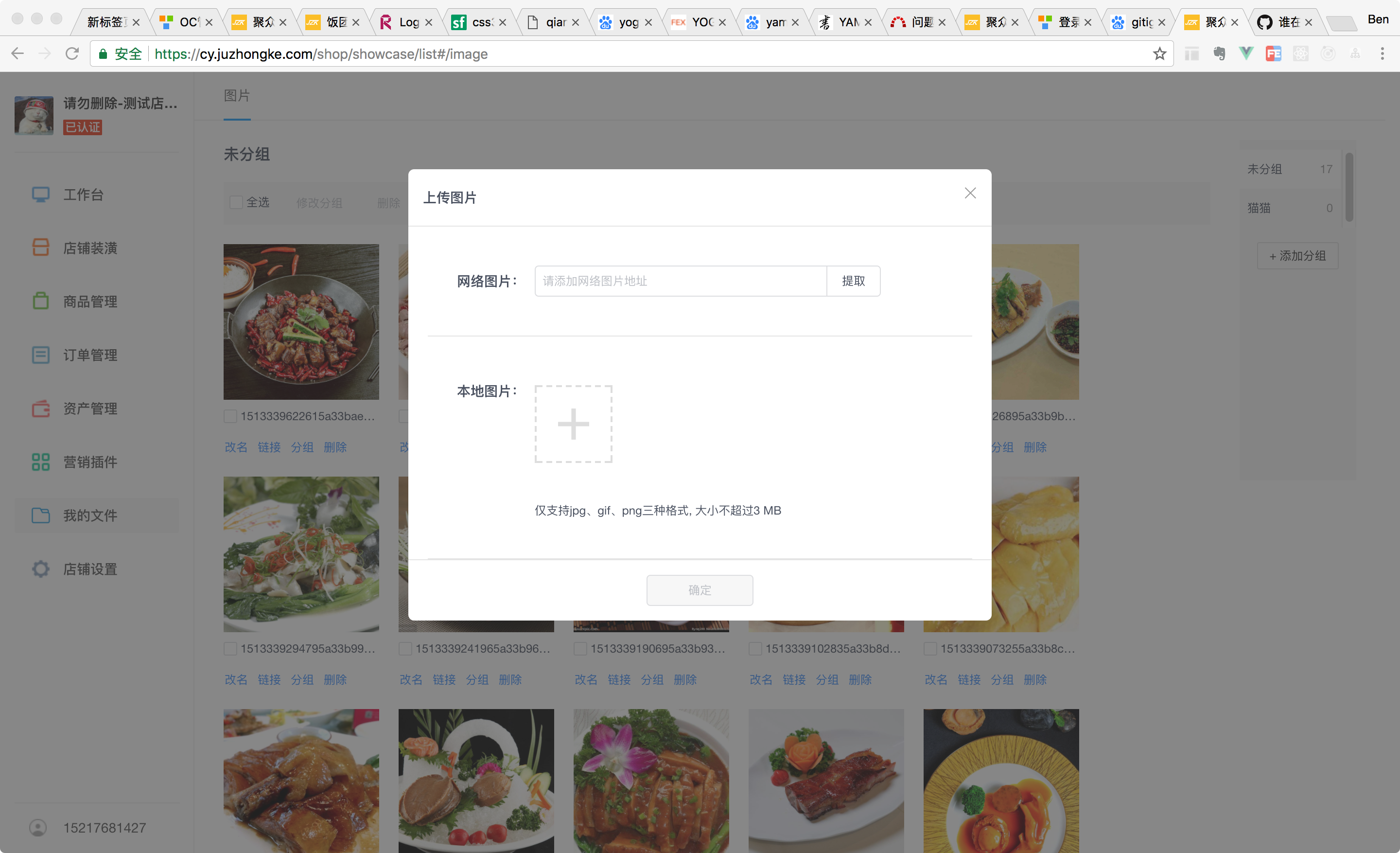The height and width of the screenshot is (853, 1400).
Task: Click the Evernote elephant extension icon
Action: click(1219, 54)
